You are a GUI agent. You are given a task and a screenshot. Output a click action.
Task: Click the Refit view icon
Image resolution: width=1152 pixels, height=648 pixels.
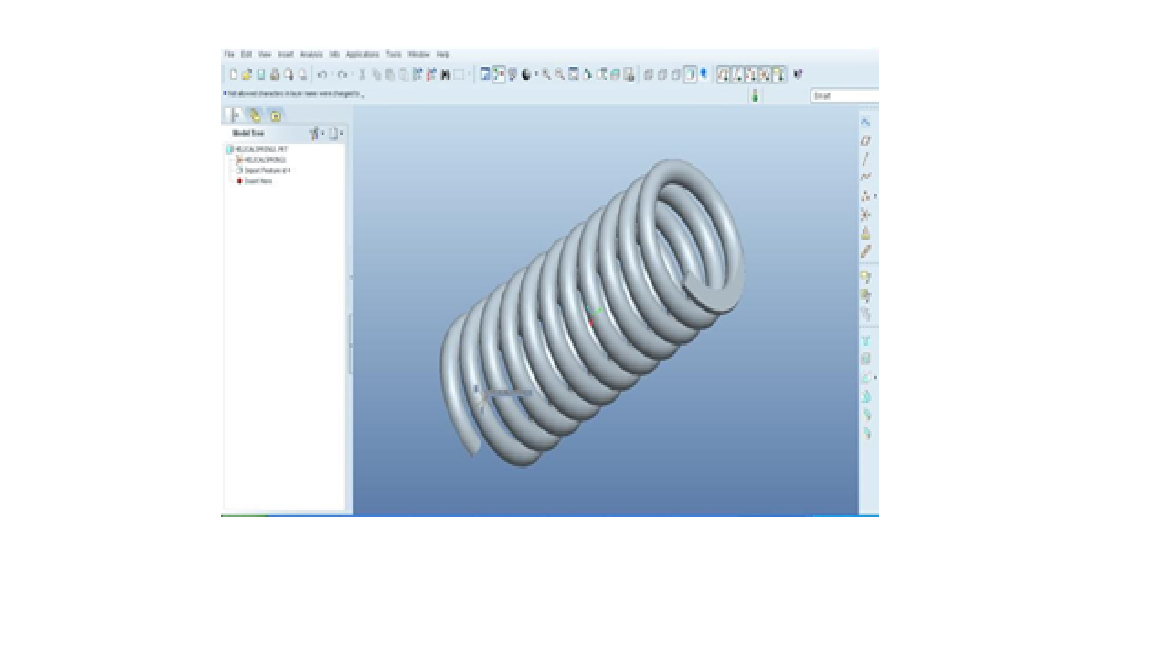coord(574,74)
